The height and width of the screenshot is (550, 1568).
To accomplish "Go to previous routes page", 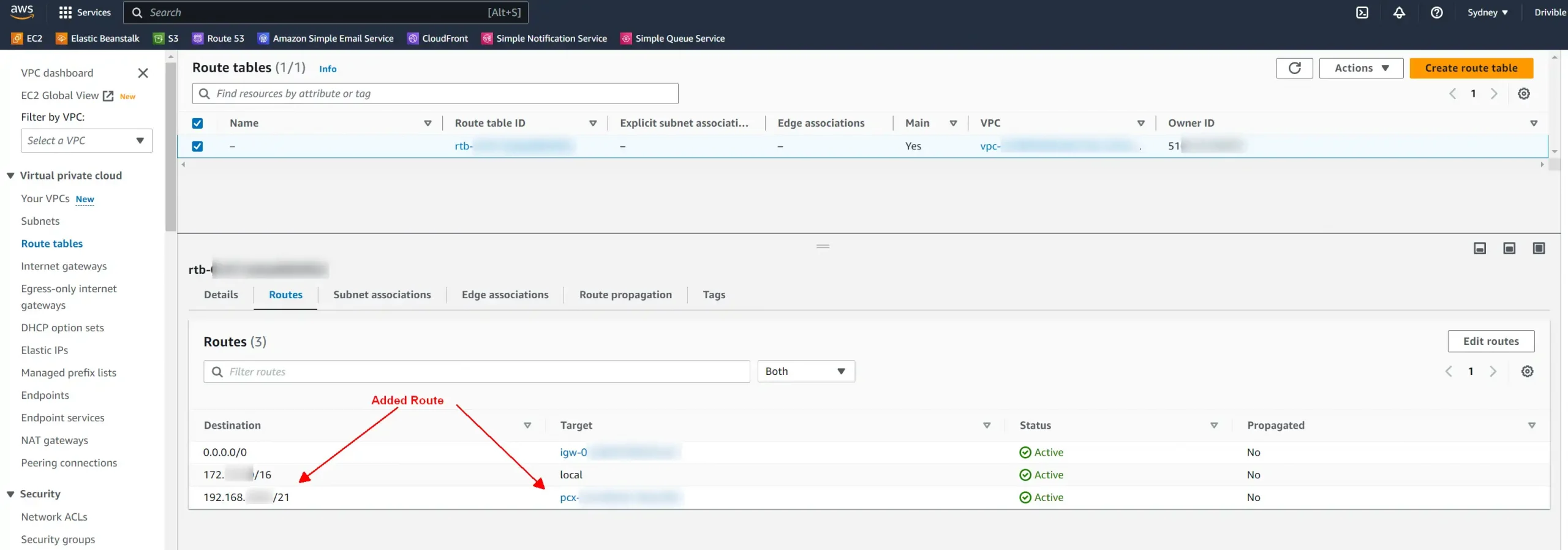I will [1449, 371].
